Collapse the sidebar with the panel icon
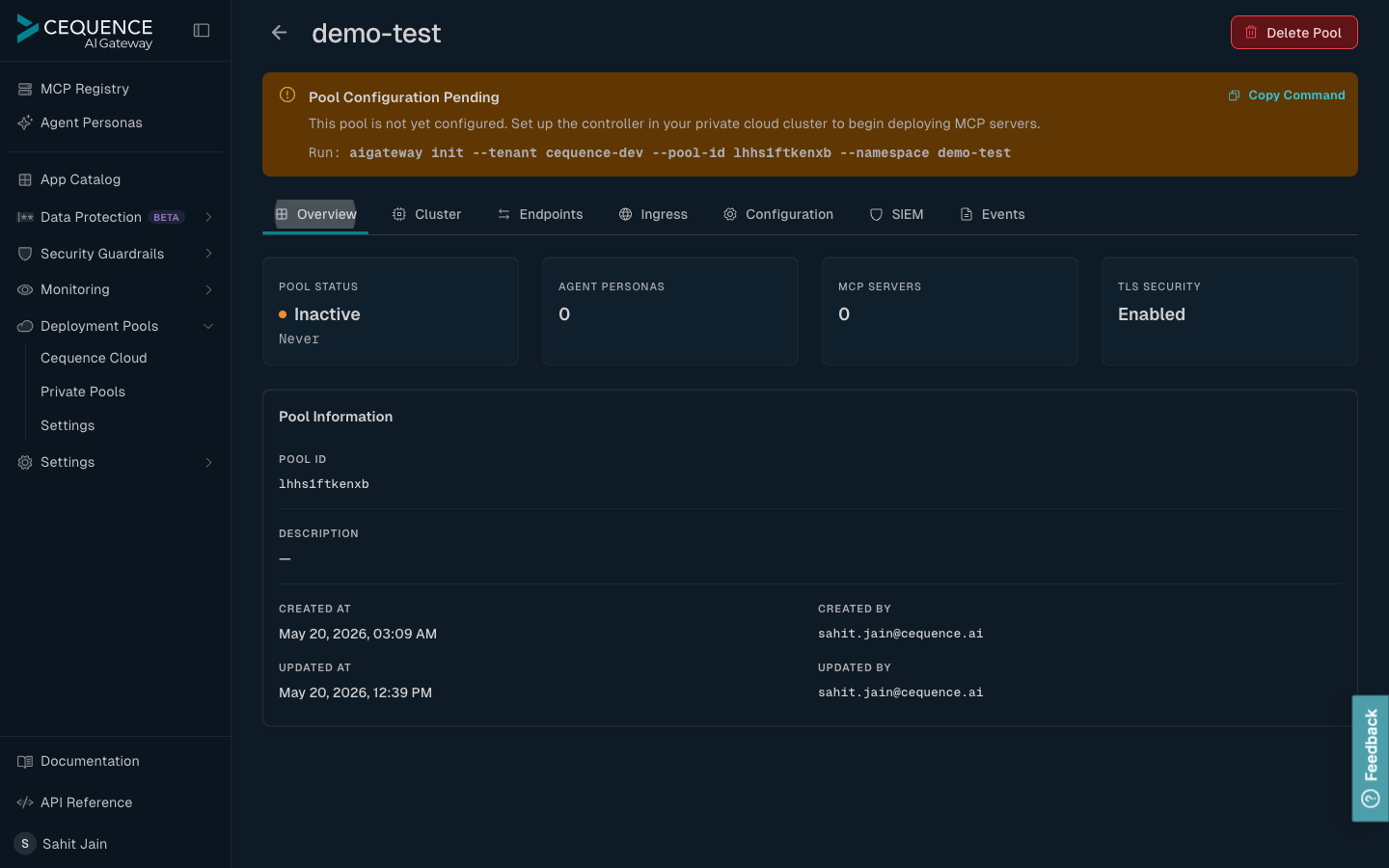This screenshot has width=1389, height=868. tap(202, 30)
